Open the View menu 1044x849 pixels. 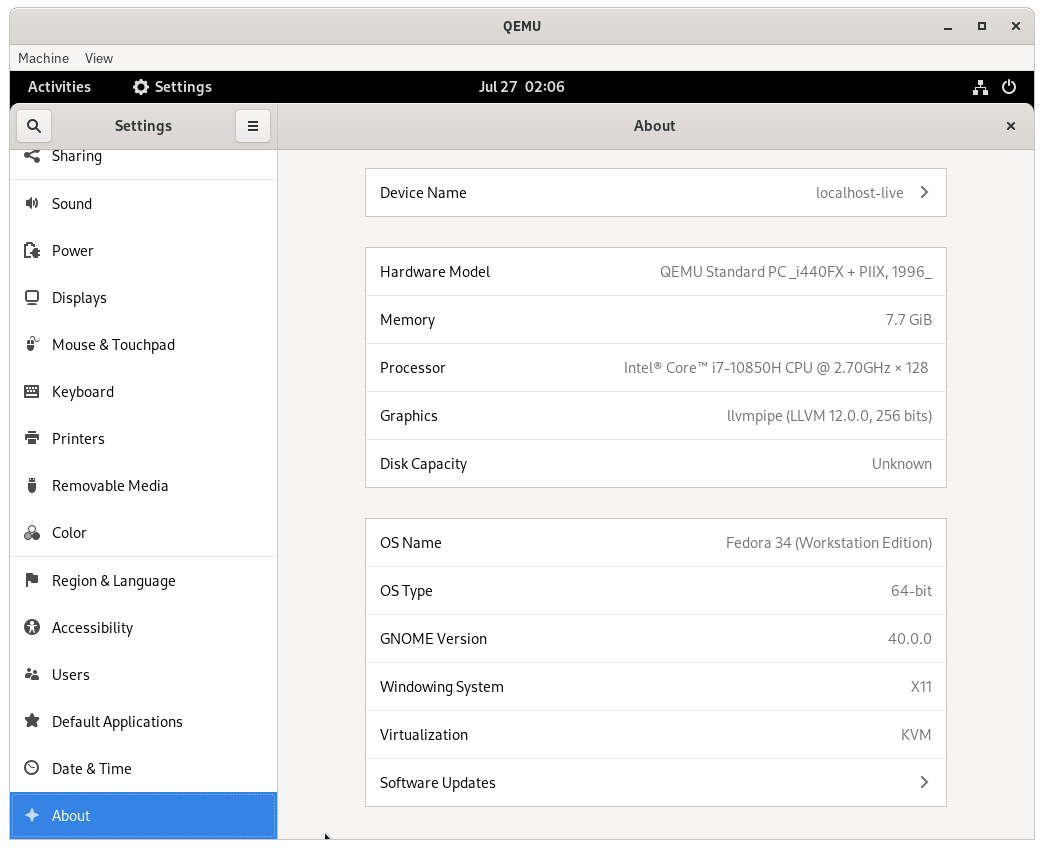99,59
